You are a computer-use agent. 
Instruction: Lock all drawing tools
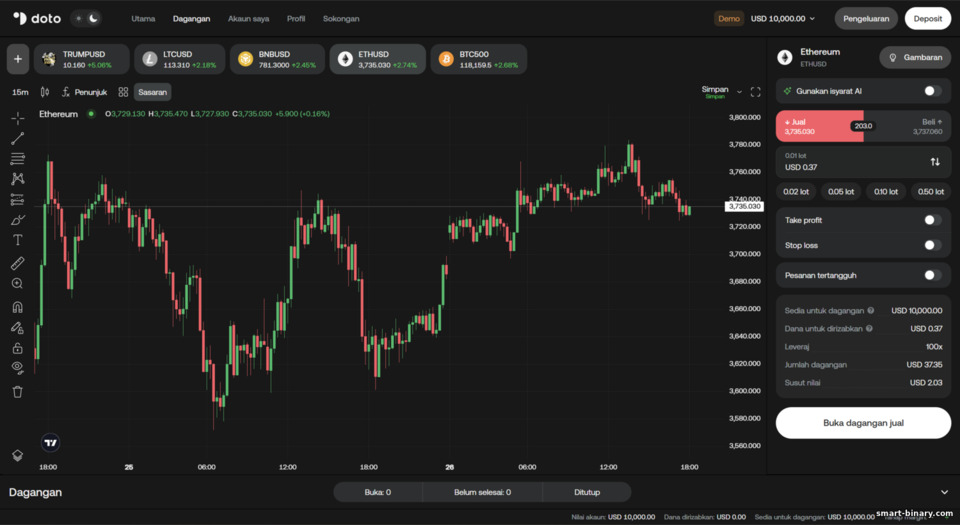pyautogui.click(x=18, y=348)
